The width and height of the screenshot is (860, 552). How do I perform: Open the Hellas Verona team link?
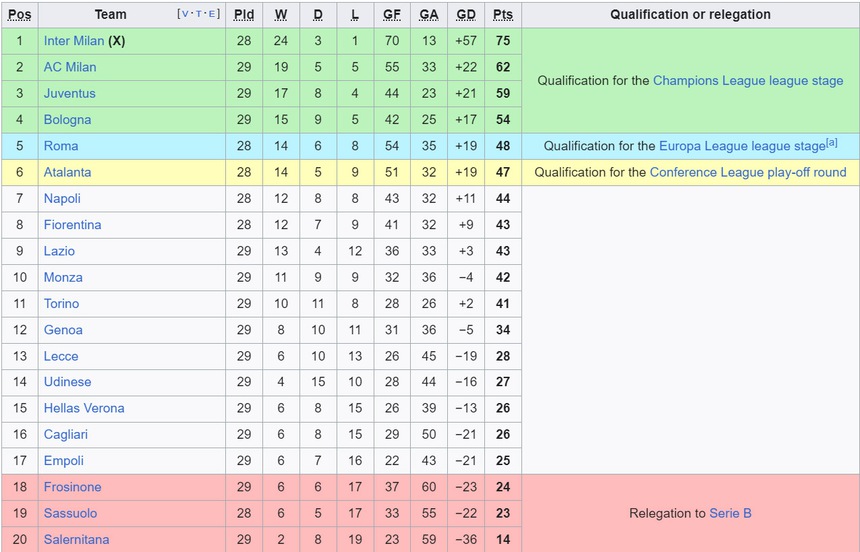point(84,408)
